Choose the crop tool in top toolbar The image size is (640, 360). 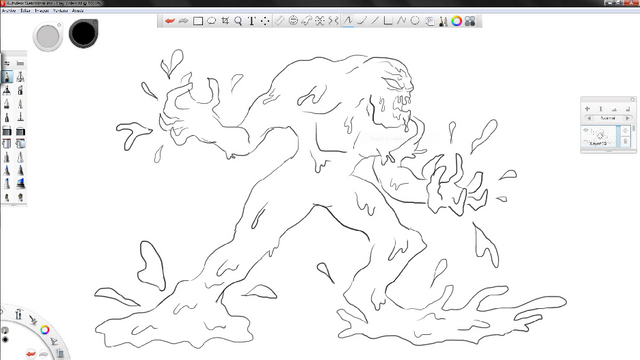tap(225, 21)
